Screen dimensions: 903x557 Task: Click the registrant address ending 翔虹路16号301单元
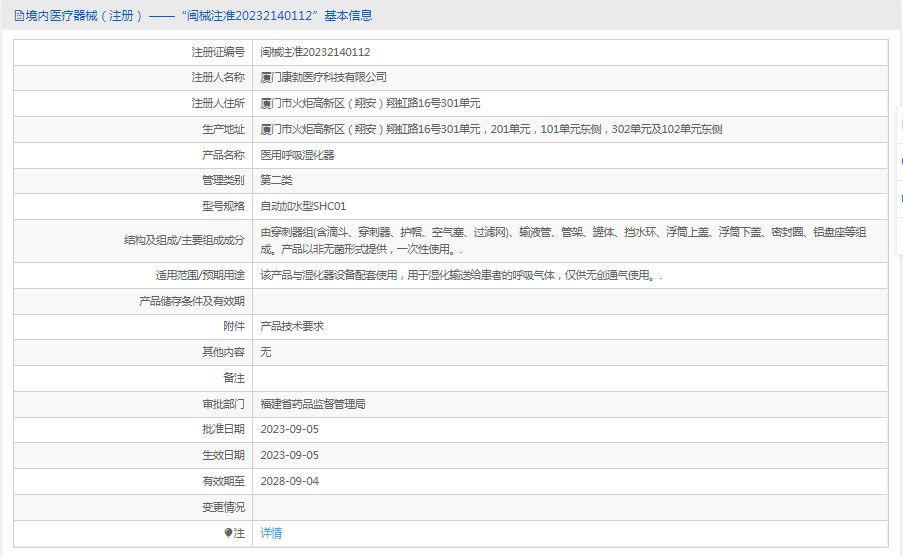point(370,104)
